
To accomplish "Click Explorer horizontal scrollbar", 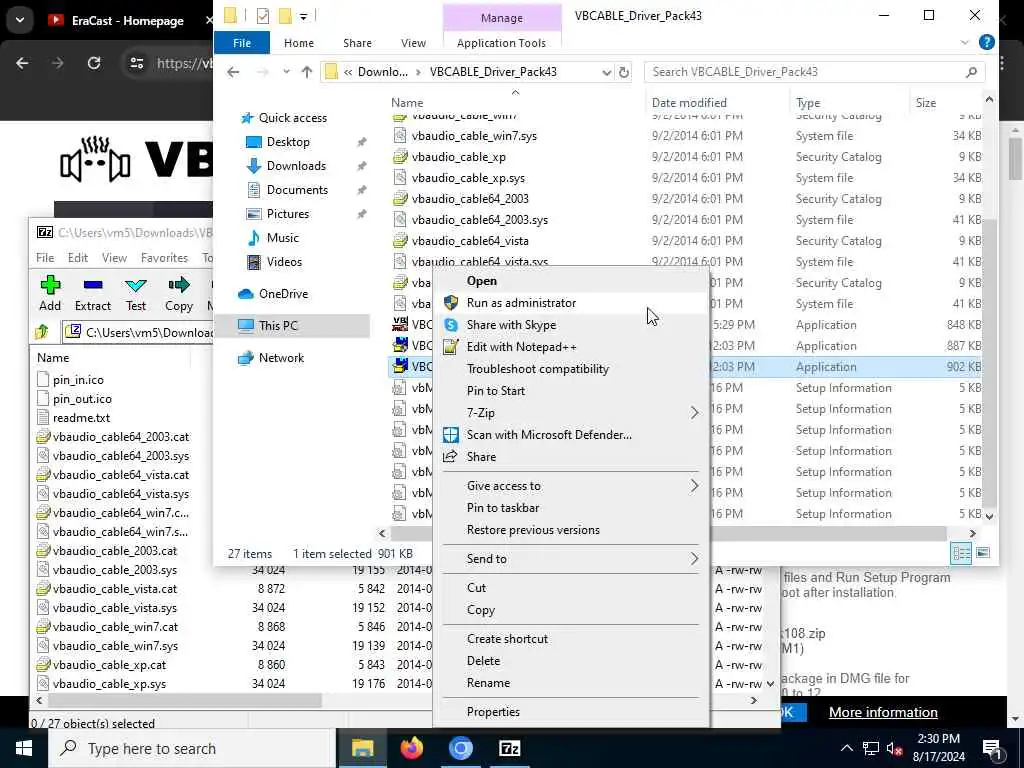I will tap(669, 534).
